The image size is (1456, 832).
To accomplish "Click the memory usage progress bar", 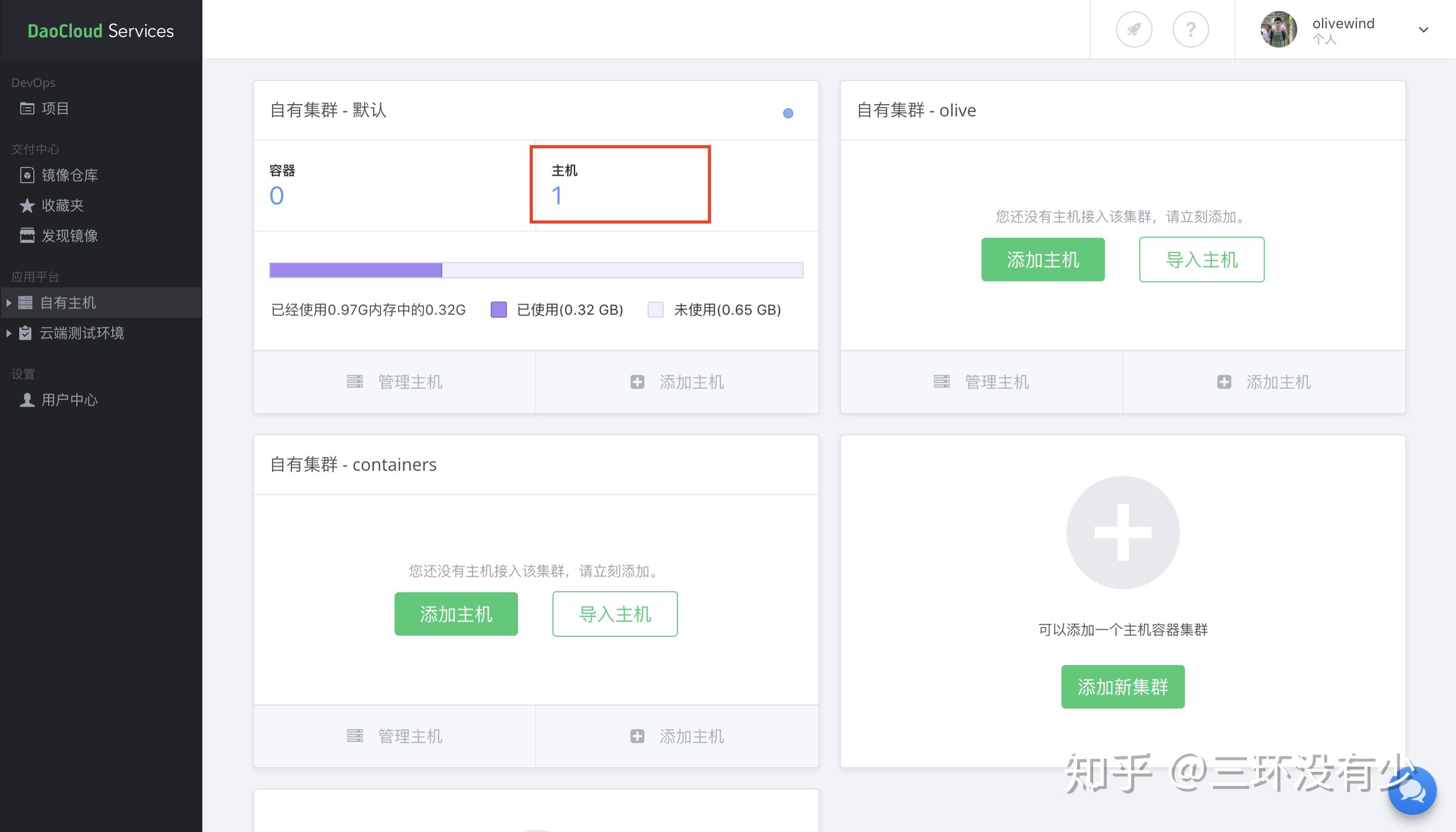I will click(535, 270).
